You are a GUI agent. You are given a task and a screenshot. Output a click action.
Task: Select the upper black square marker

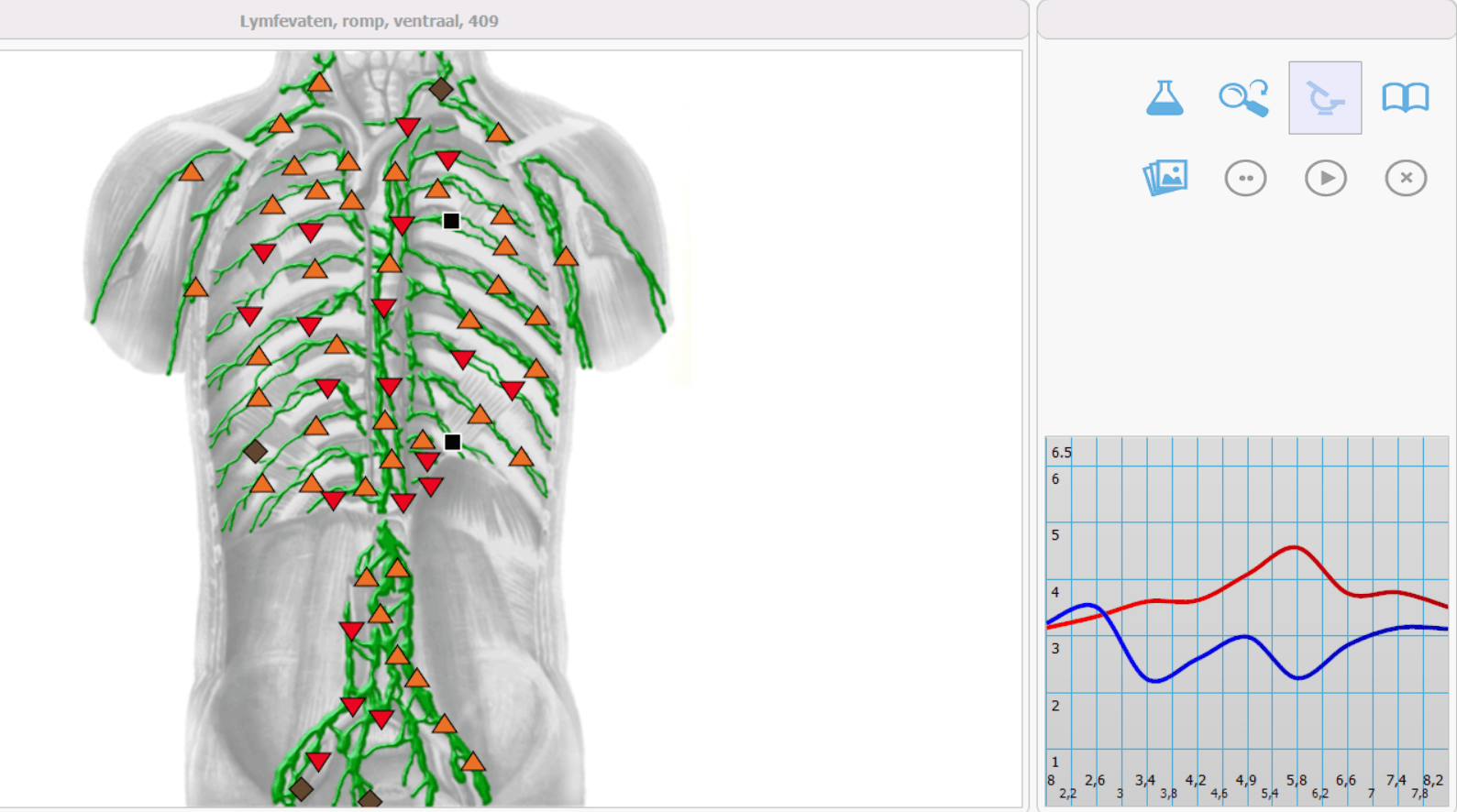tap(451, 221)
